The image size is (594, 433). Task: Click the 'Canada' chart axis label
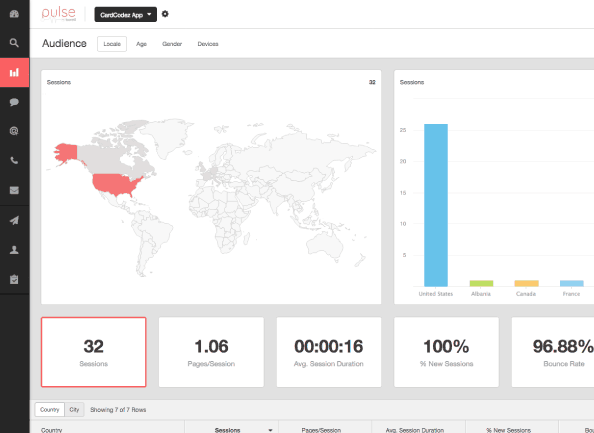pyautogui.click(x=526, y=294)
